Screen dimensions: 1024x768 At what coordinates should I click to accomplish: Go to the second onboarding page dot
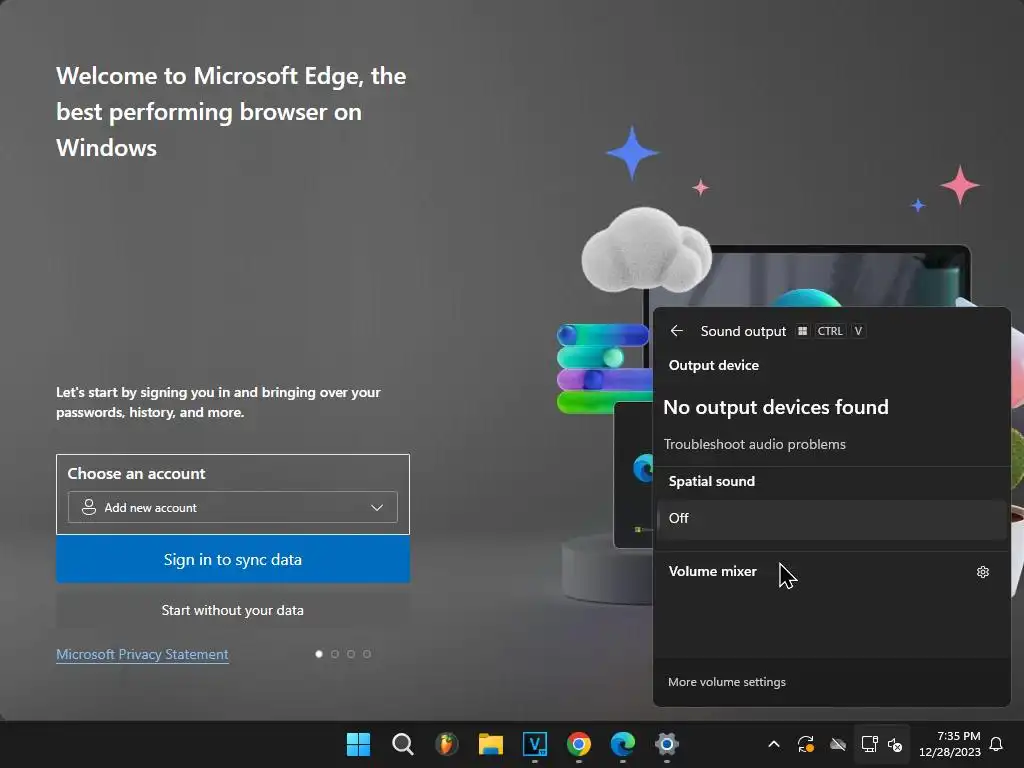tap(335, 654)
